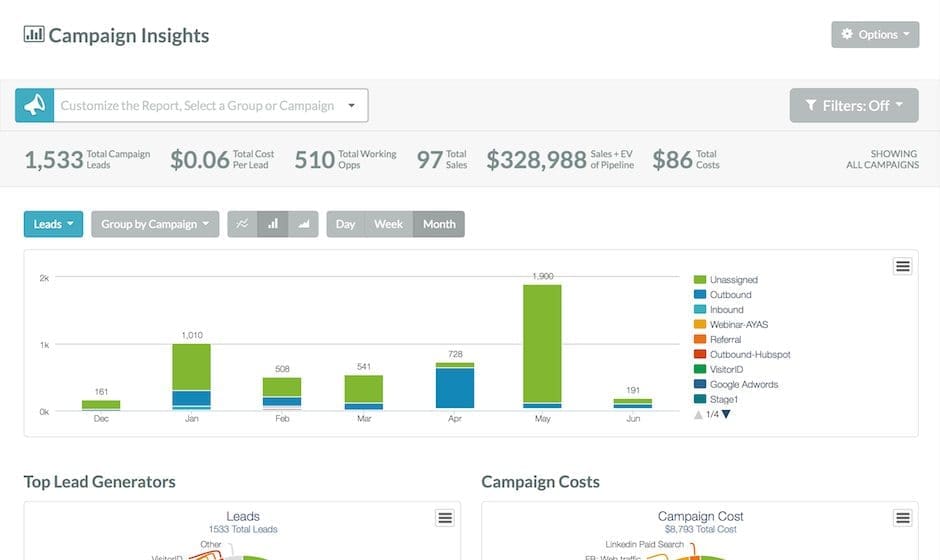
Task: Click the Webinar-AYAS orange legend swatch
Action: click(700, 325)
